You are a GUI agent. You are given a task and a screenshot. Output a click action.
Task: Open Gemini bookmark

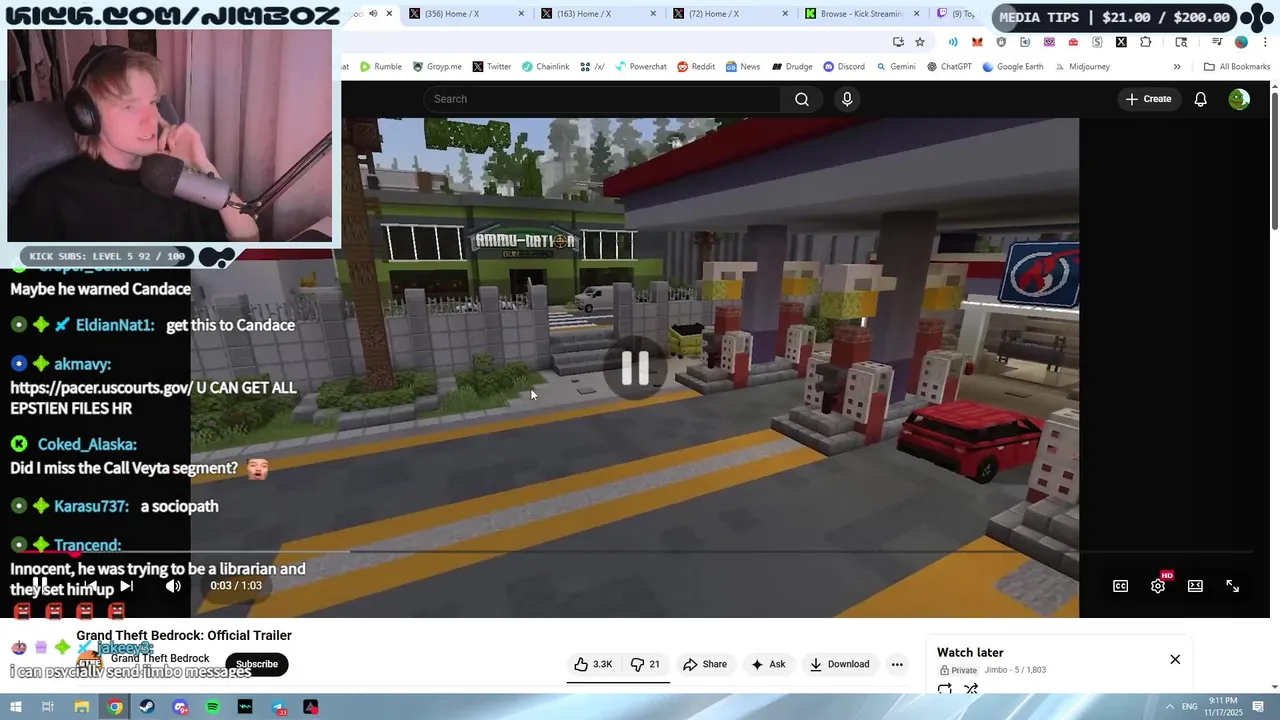[896, 67]
